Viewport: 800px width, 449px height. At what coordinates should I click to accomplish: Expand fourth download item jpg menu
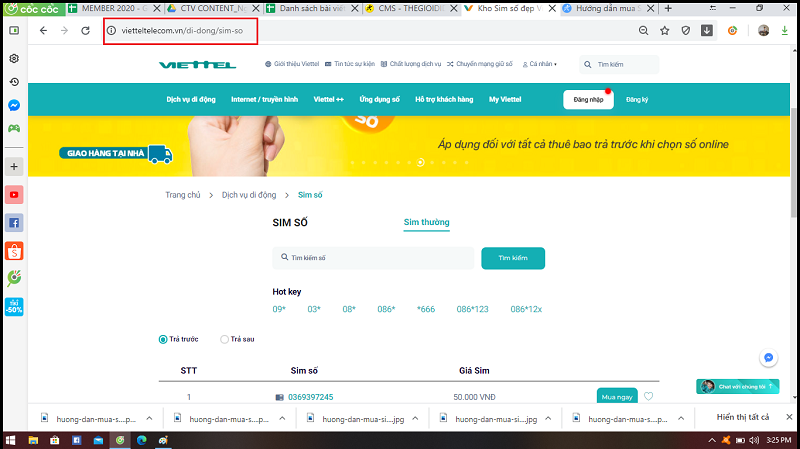pos(548,418)
